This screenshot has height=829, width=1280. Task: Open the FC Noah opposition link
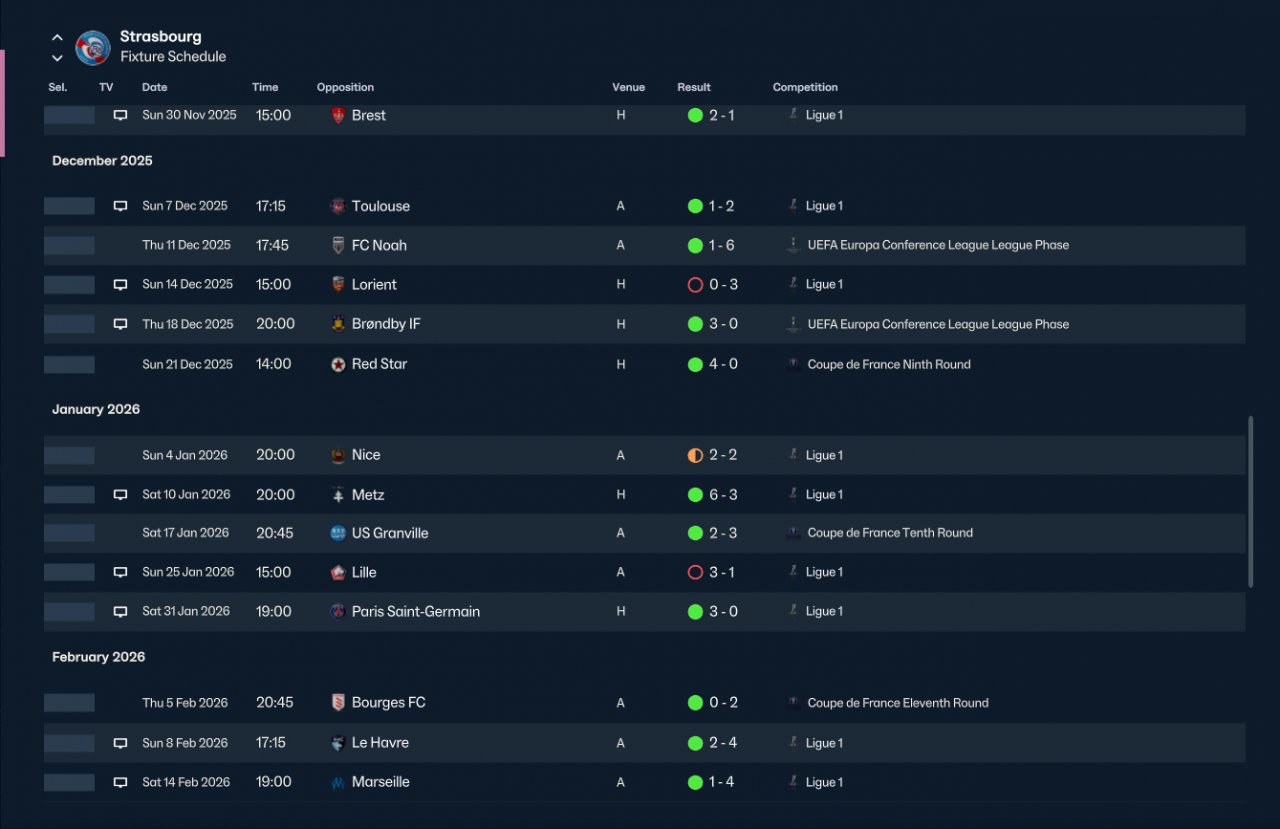click(379, 245)
